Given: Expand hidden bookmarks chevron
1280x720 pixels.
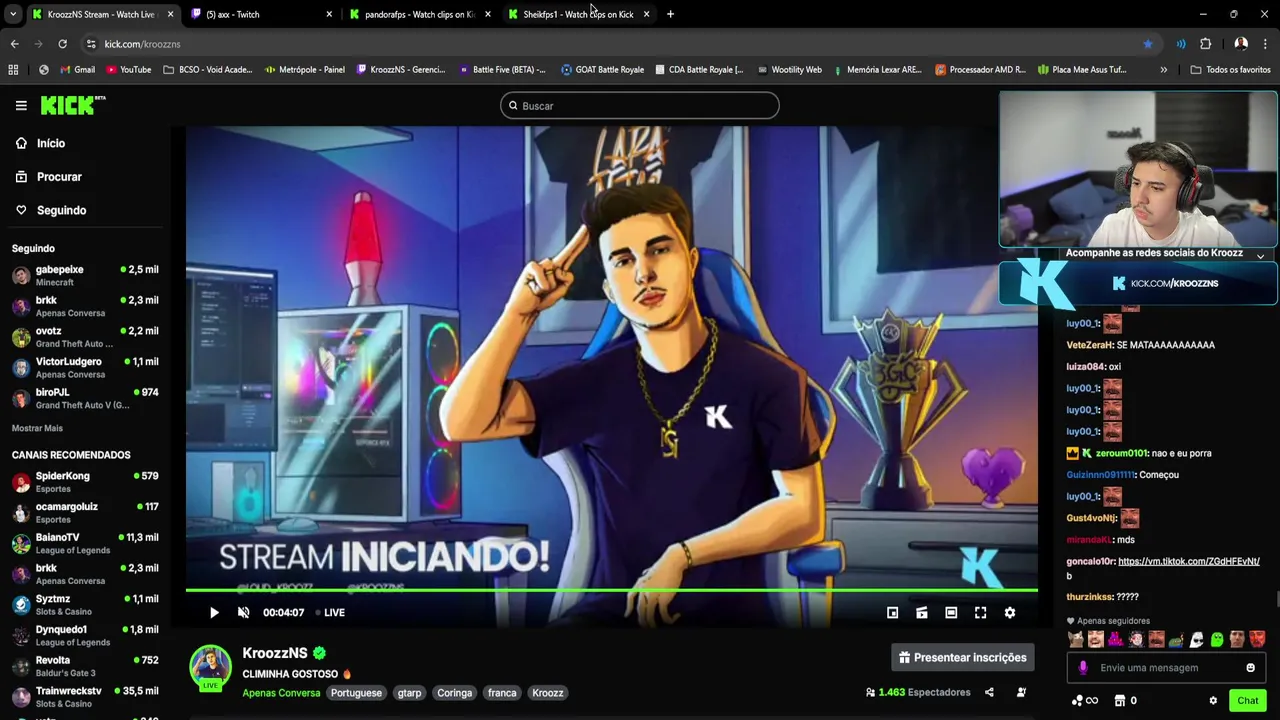Looking at the screenshot, I should 1163,70.
